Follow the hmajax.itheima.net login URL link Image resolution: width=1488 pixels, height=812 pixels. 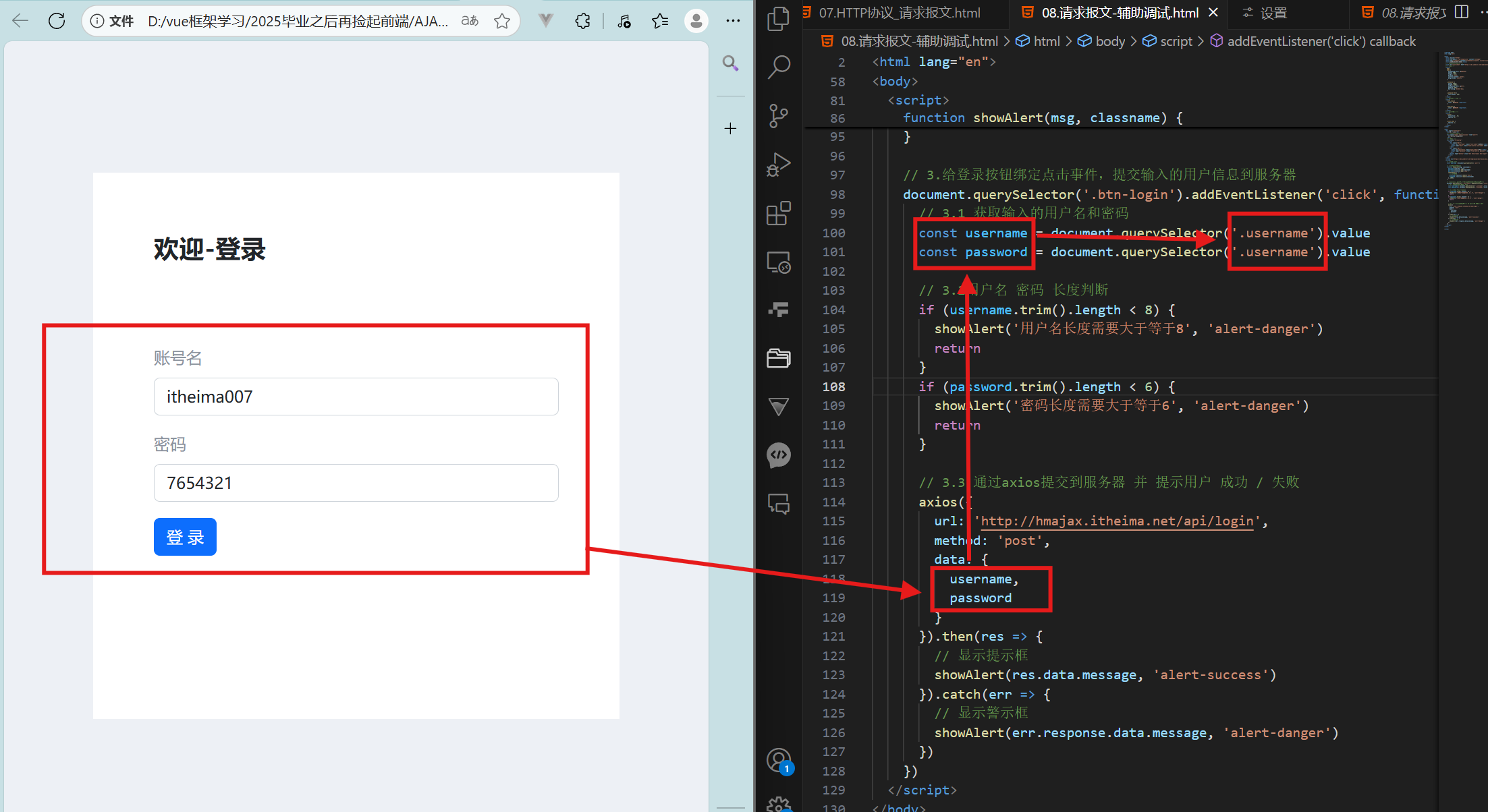(1117, 521)
